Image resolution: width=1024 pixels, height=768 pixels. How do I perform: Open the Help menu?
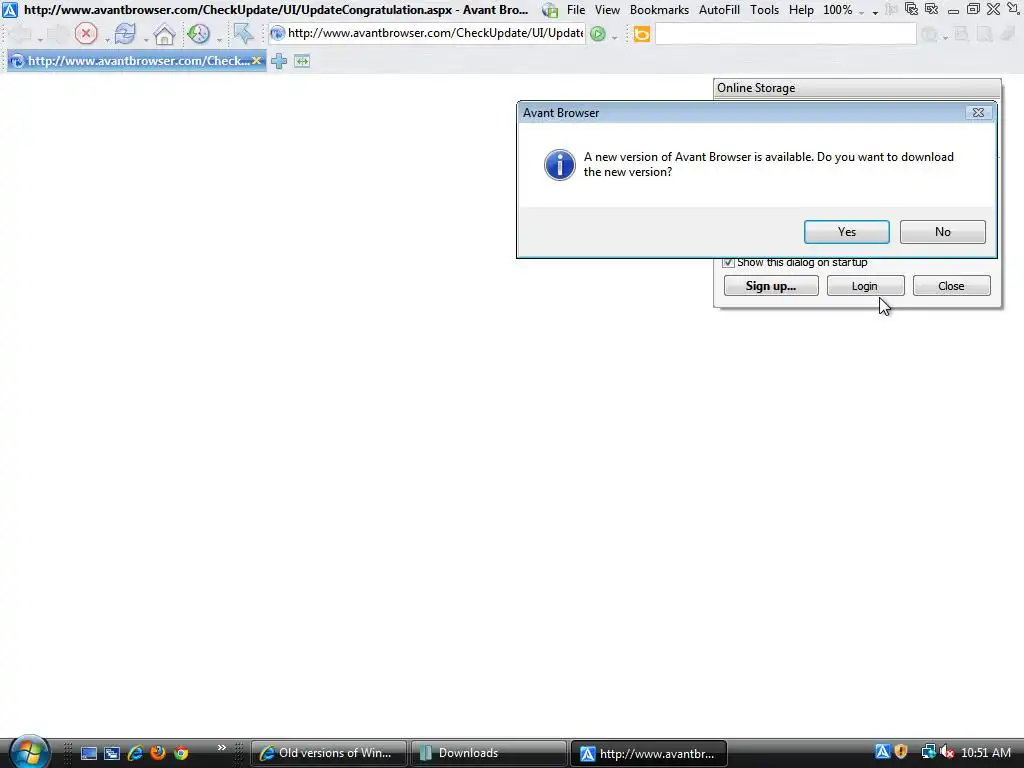801,10
